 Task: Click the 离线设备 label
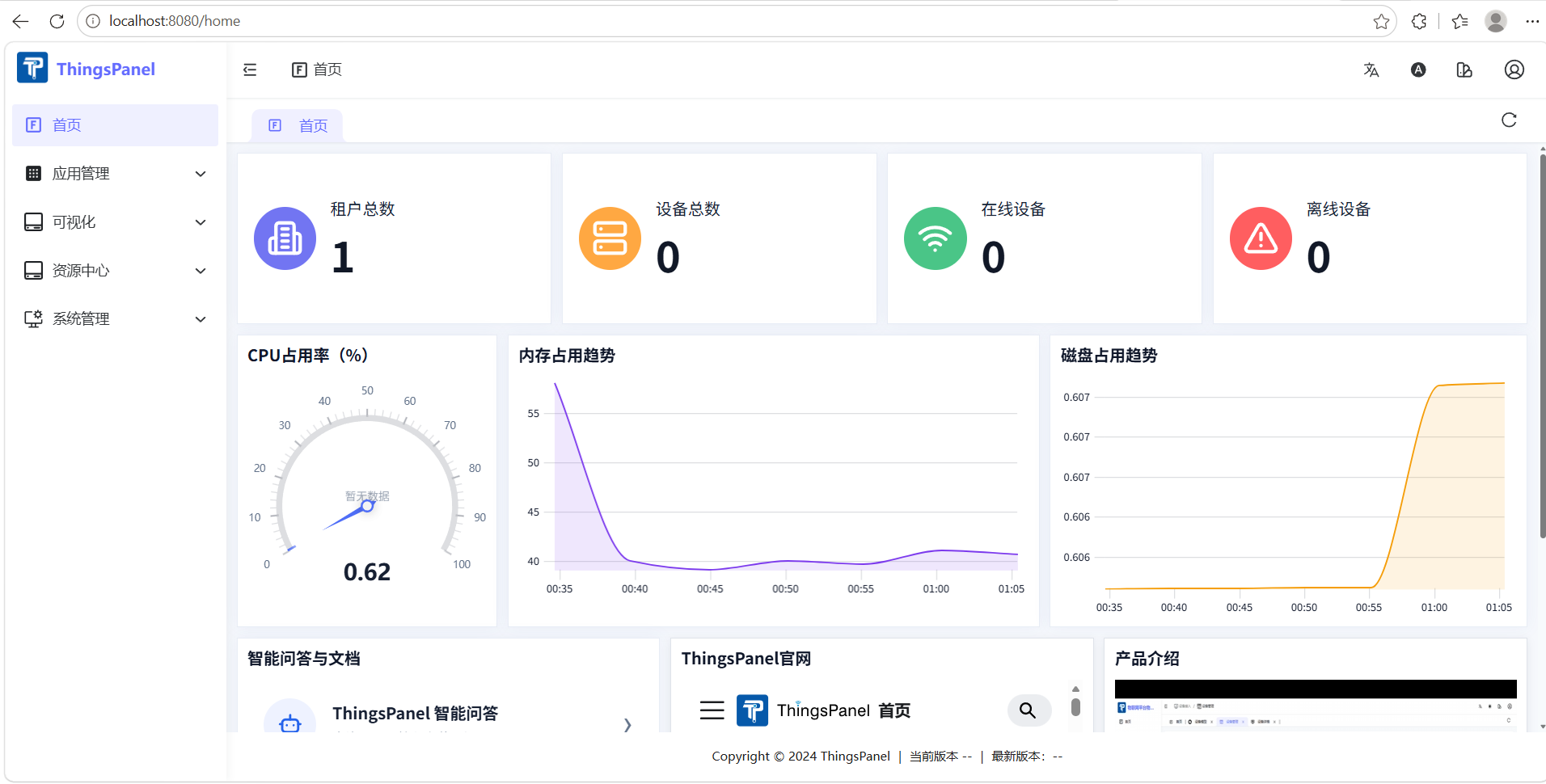[x=1339, y=209]
